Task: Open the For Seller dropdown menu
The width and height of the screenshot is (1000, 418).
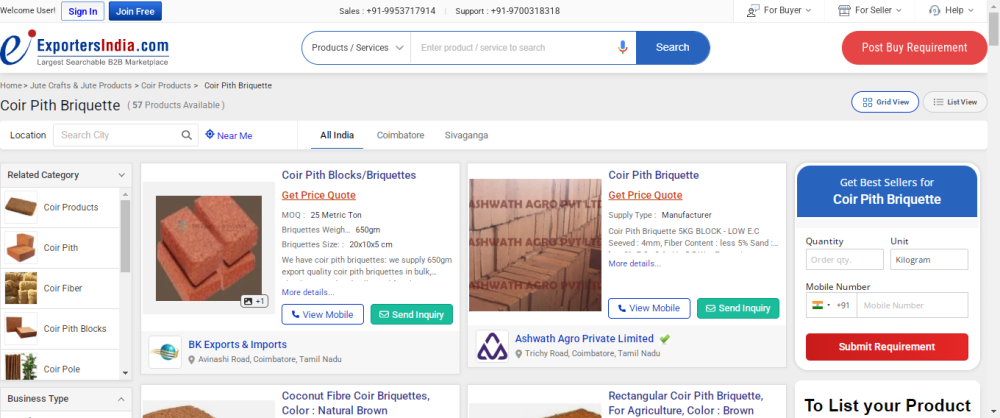Action: (x=870, y=10)
